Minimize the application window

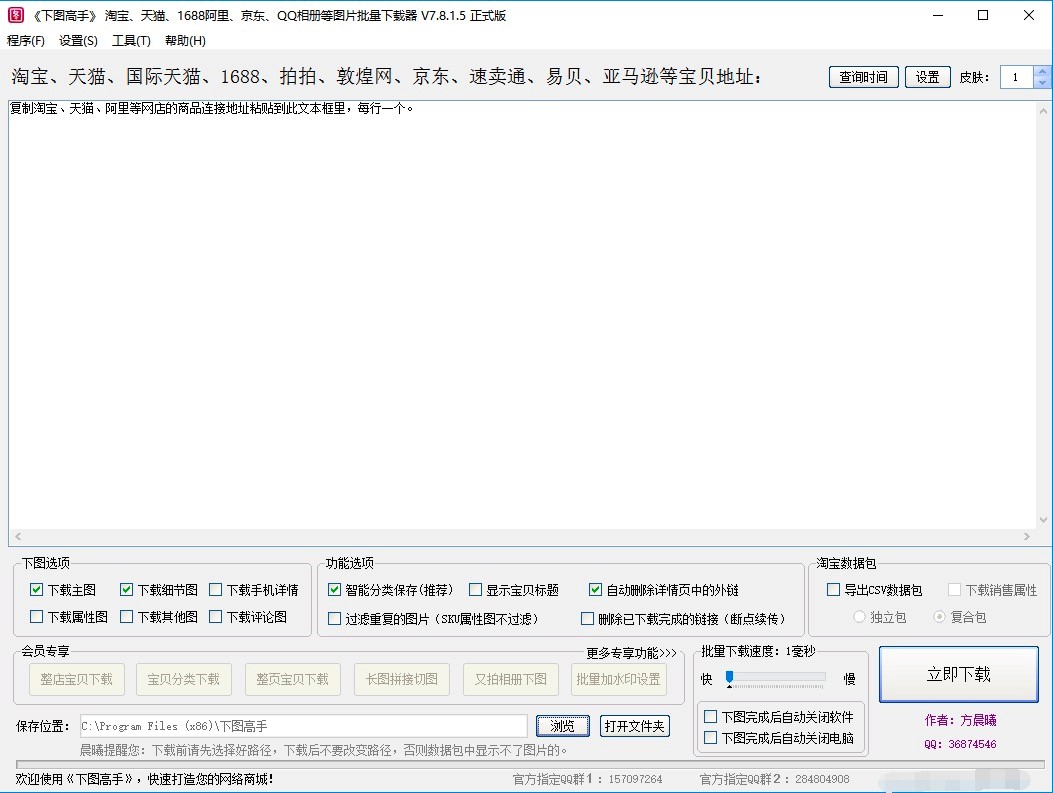point(938,15)
